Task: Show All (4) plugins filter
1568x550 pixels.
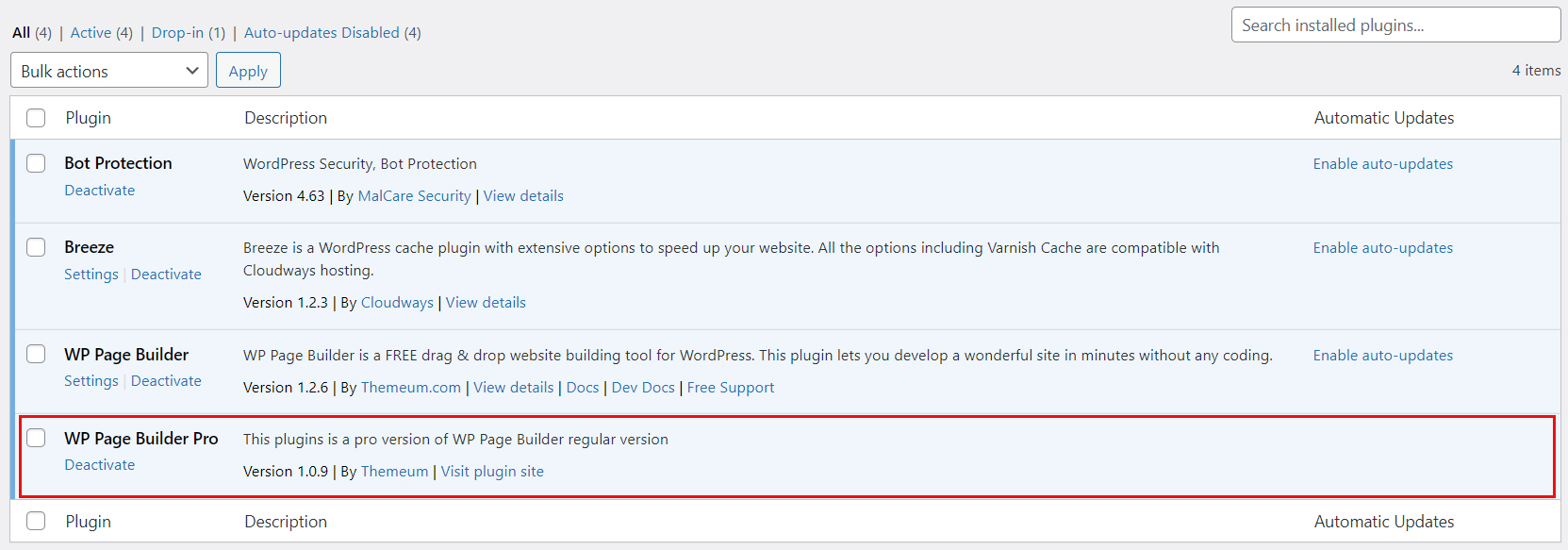Action: [32, 33]
